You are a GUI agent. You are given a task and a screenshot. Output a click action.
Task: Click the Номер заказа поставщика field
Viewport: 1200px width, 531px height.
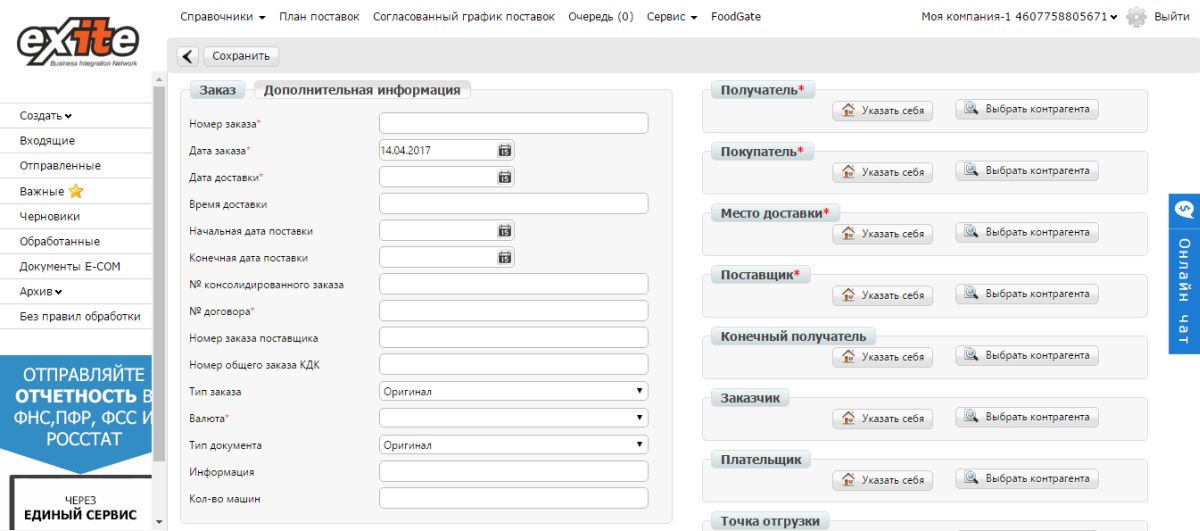coord(513,338)
